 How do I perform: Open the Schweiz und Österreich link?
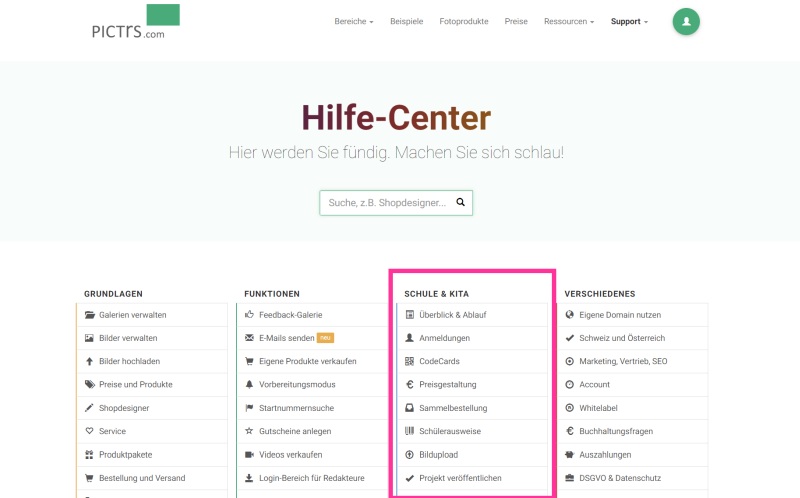pos(622,338)
